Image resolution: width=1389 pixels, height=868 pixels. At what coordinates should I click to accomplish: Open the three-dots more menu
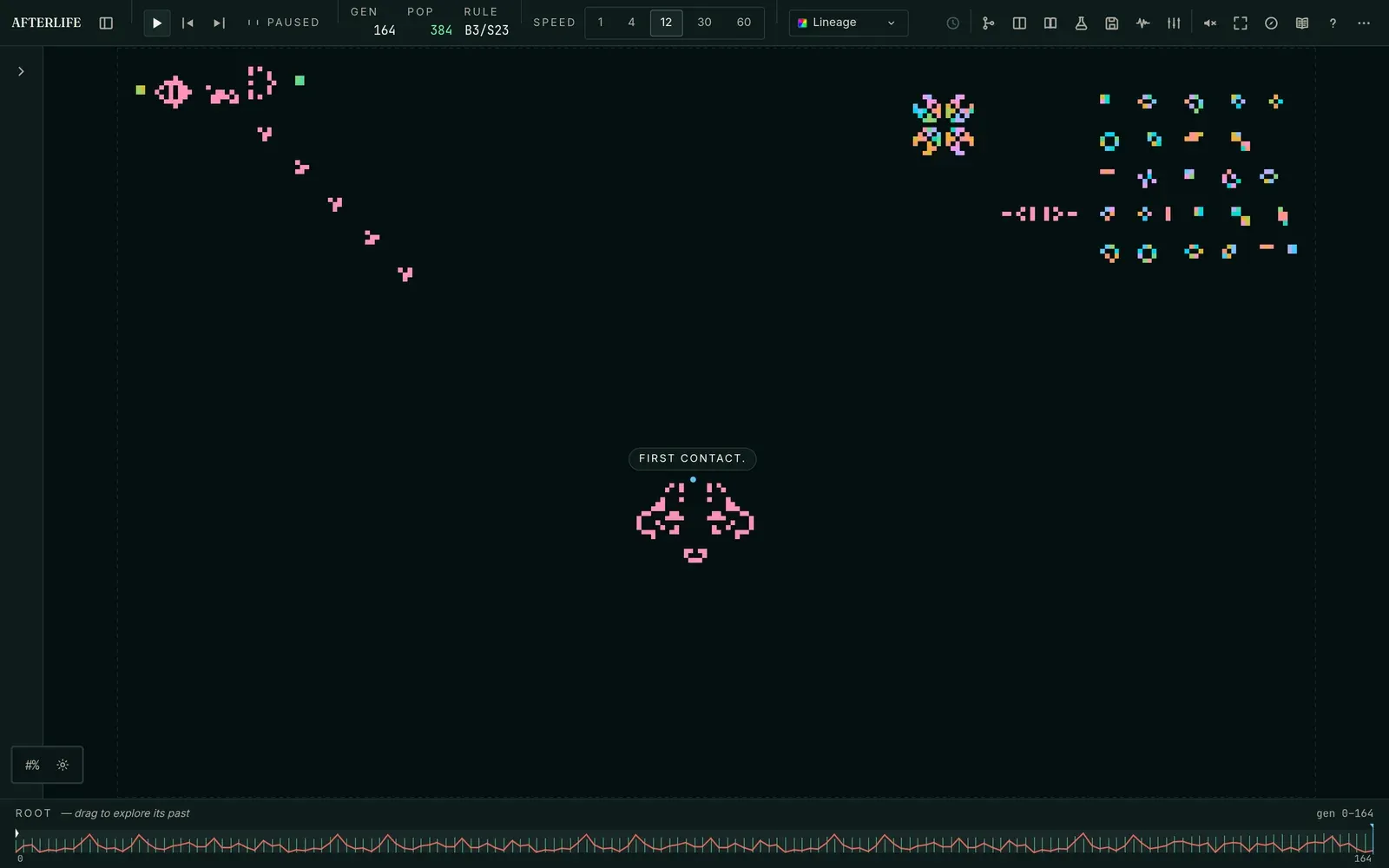click(x=1364, y=23)
